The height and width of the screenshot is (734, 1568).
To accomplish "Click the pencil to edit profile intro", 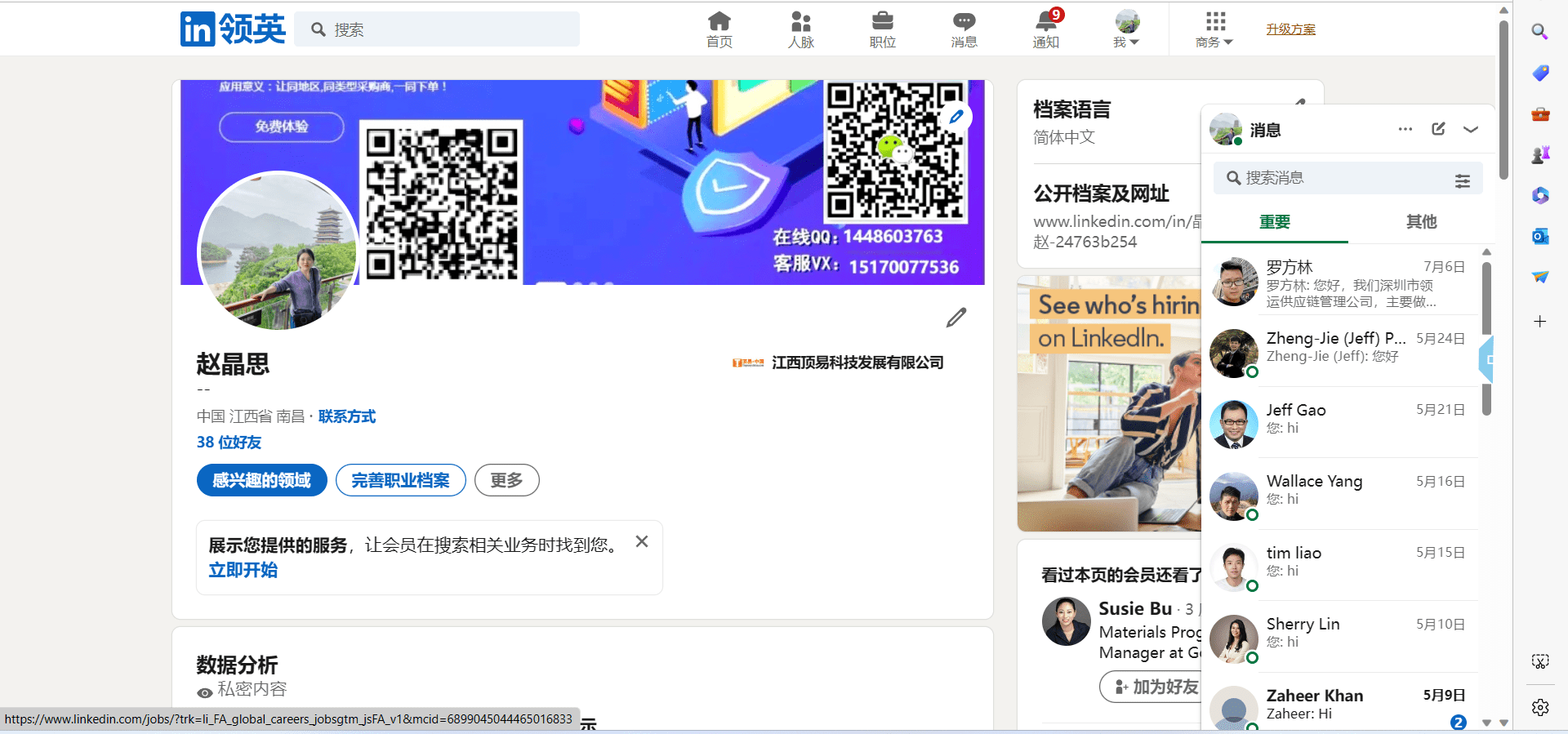I will pos(955,318).
